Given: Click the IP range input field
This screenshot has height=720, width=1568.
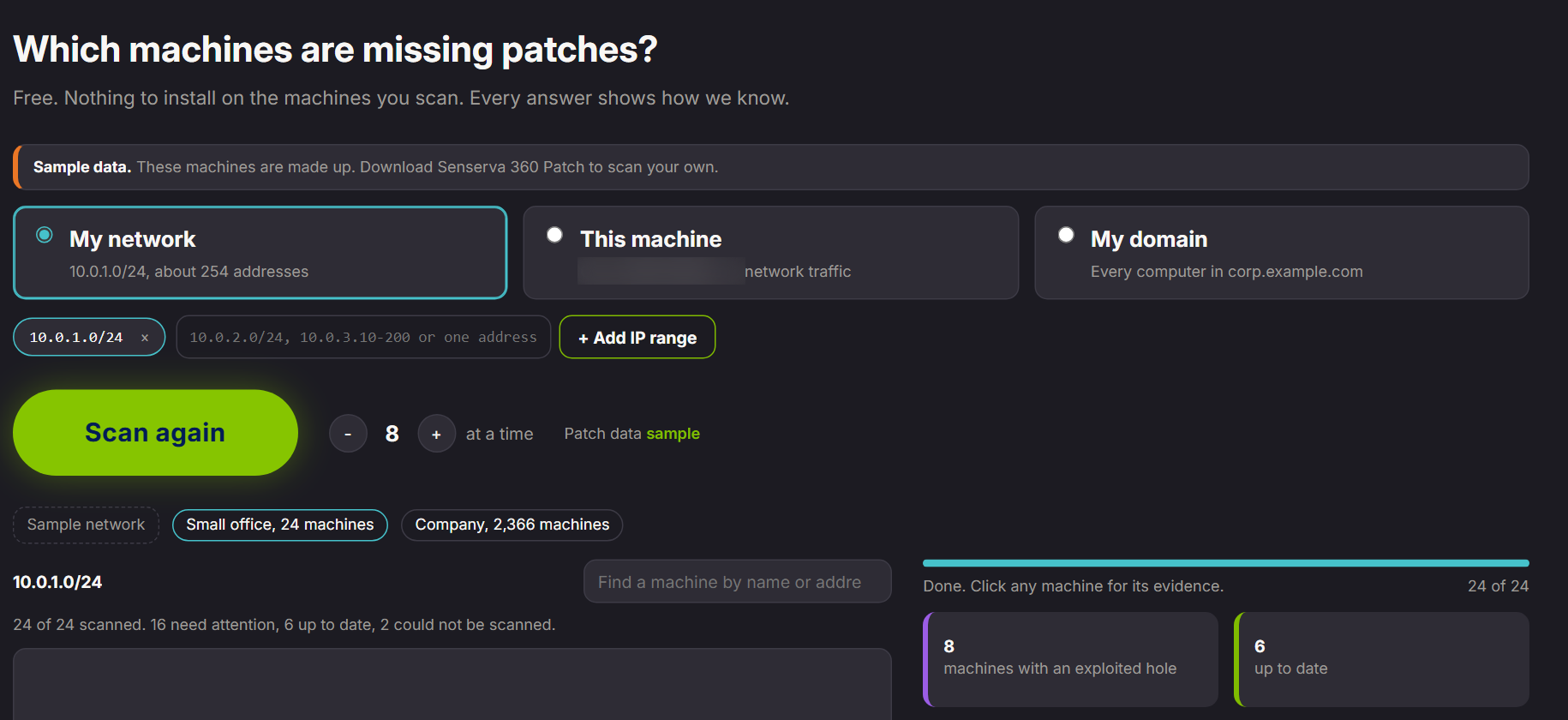Looking at the screenshot, I should [363, 338].
